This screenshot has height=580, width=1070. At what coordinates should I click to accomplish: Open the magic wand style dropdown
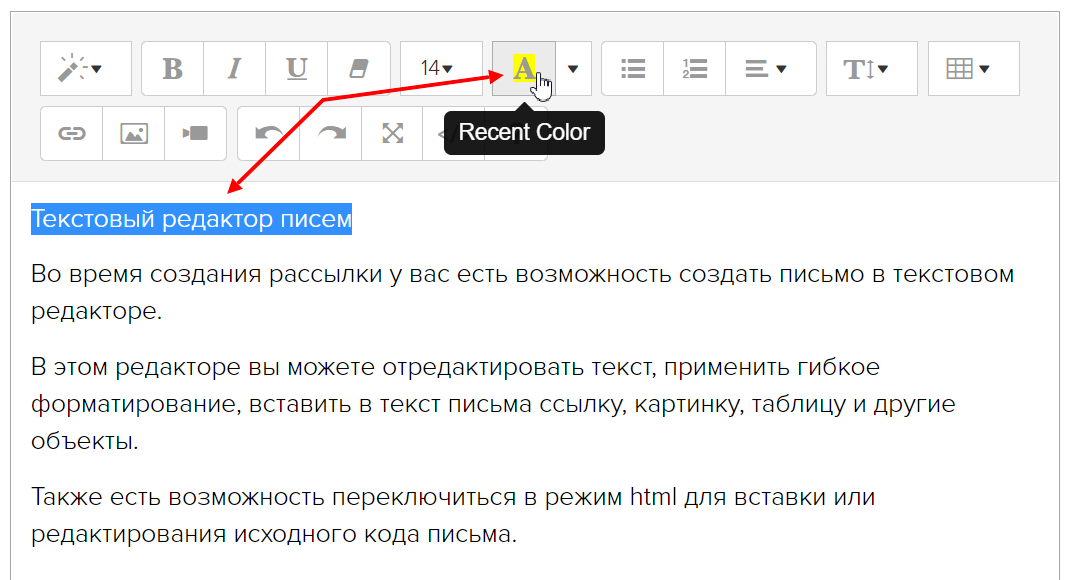(x=85, y=69)
